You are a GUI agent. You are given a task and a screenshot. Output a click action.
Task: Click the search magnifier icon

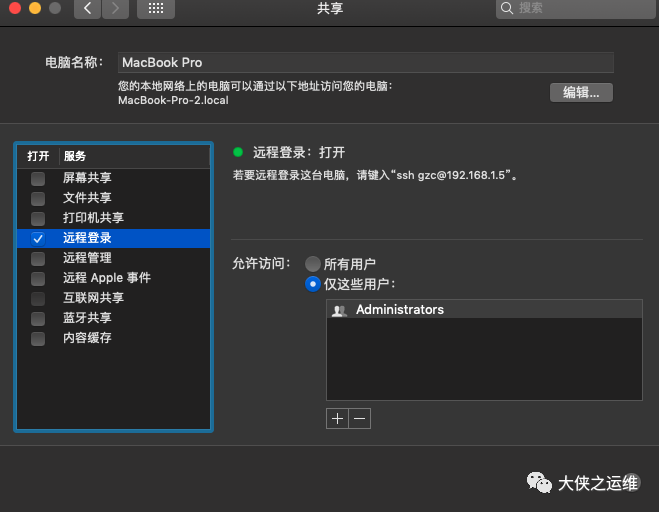[x=507, y=8]
